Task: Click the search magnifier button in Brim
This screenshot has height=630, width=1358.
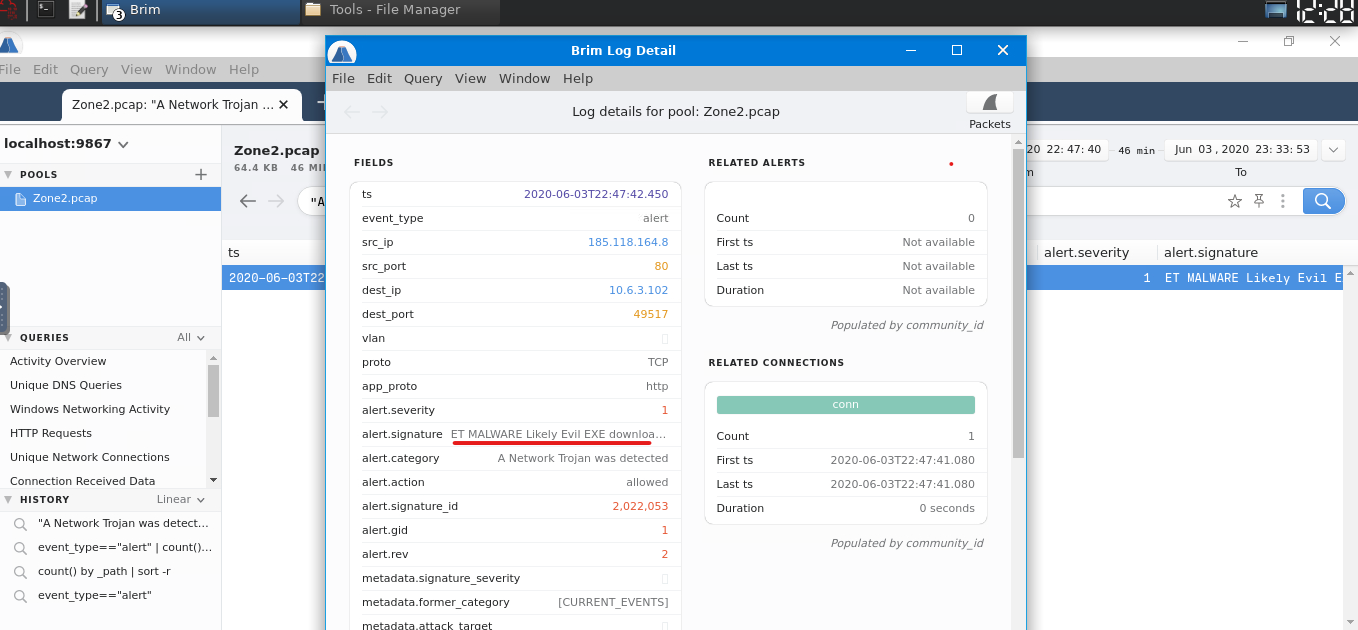Action: pos(1322,201)
